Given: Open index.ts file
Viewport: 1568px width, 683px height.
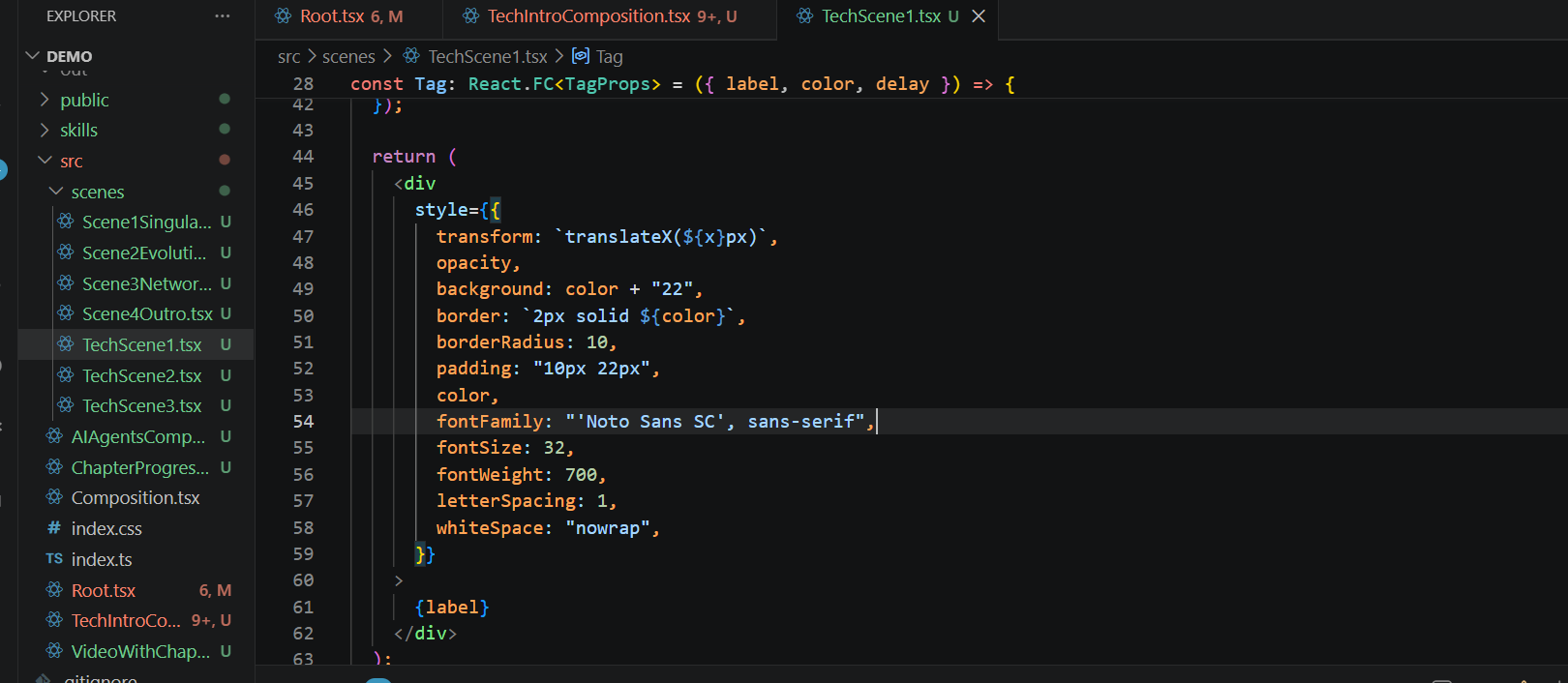Looking at the screenshot, I should tap(102, 559).
